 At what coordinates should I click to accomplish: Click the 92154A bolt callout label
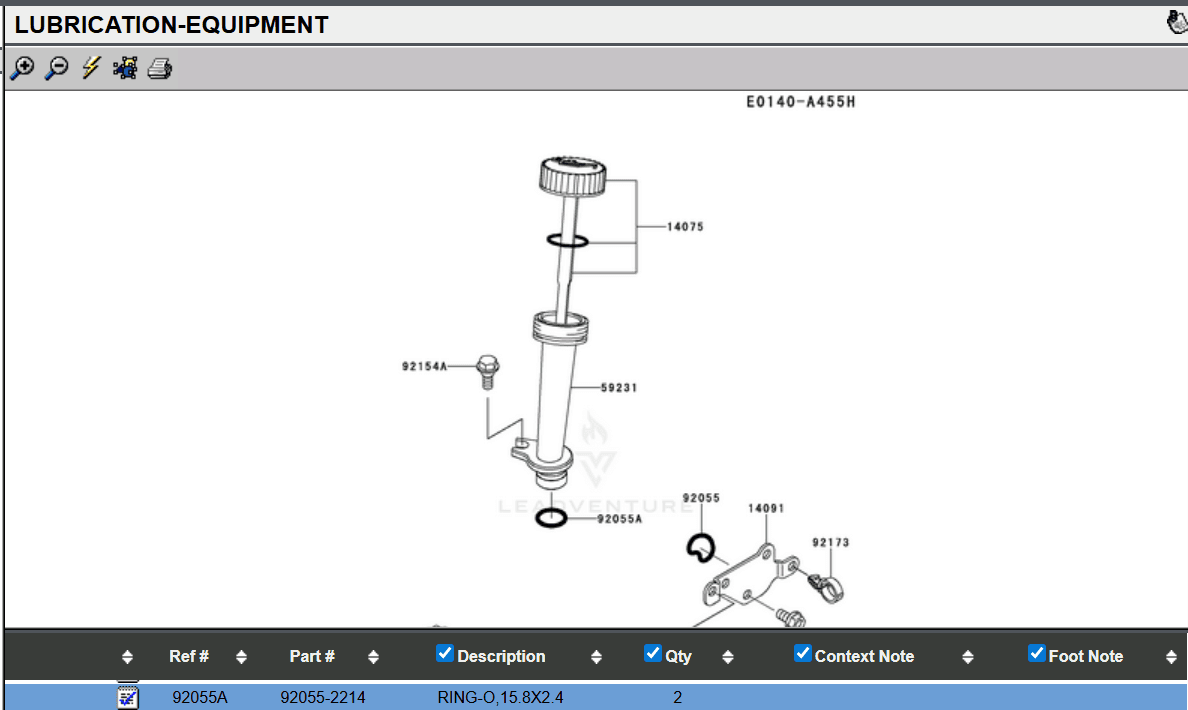click(424, 367)
